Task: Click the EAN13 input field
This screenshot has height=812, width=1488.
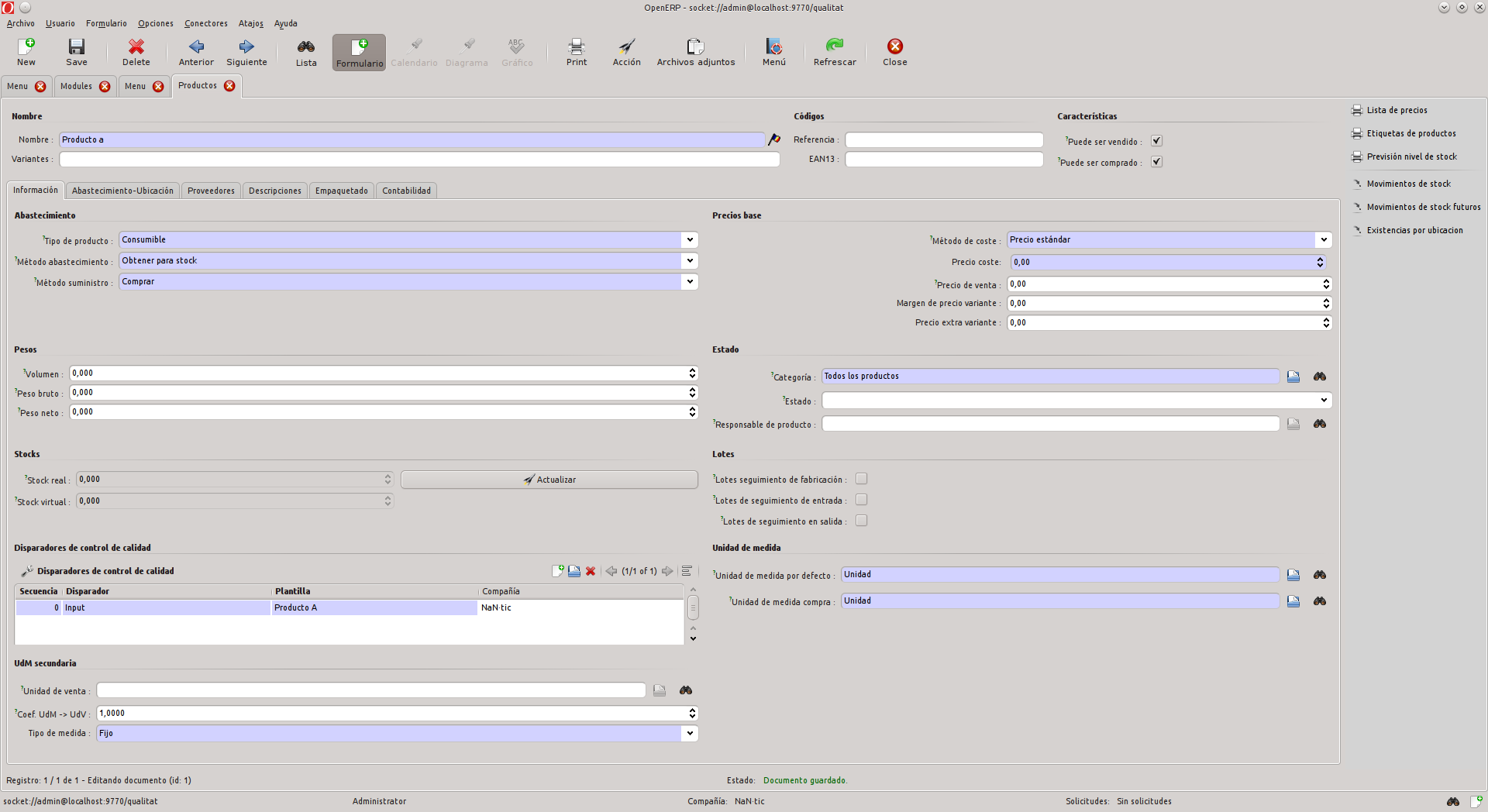Action: coord(944,160)
